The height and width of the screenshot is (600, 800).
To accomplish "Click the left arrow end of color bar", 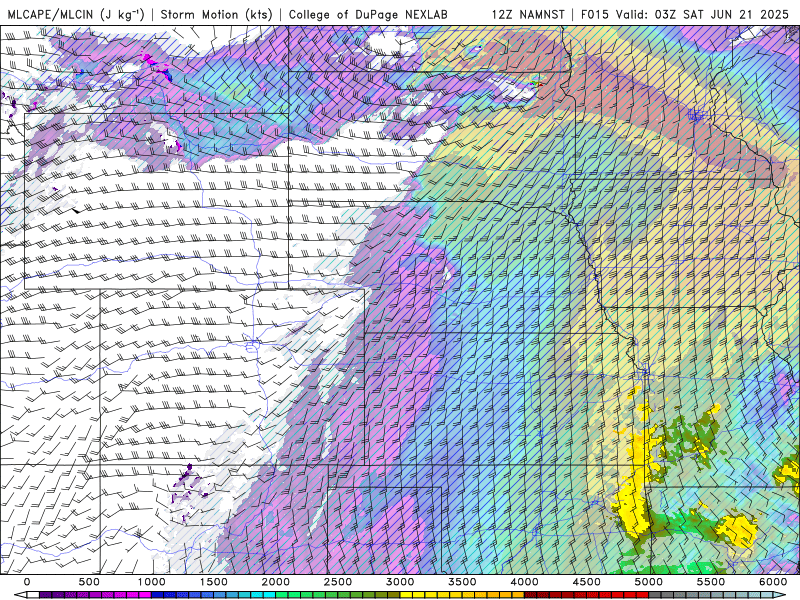I will tap(20, 595).
